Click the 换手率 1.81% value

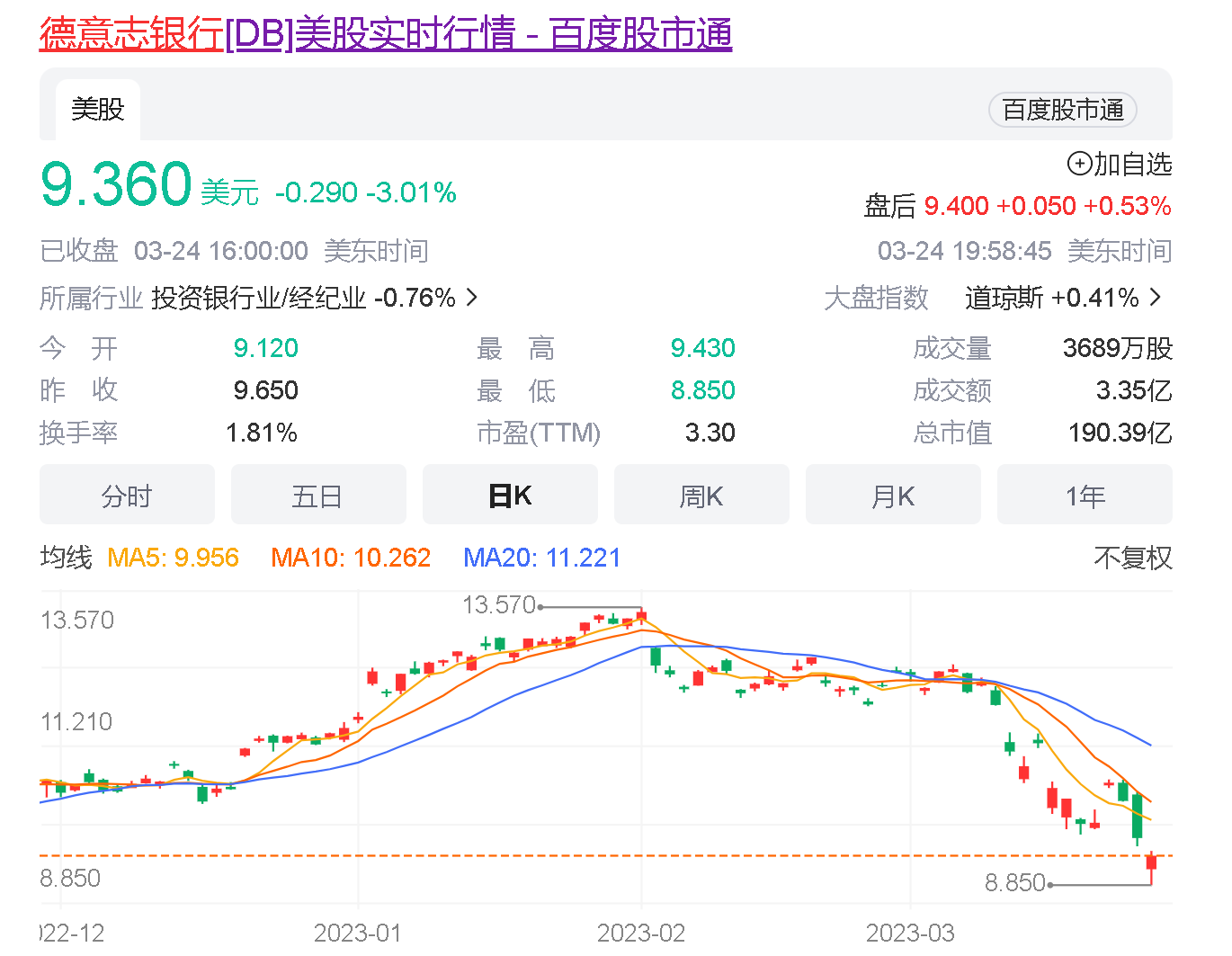pyautogui.click(x=262, y=433)
